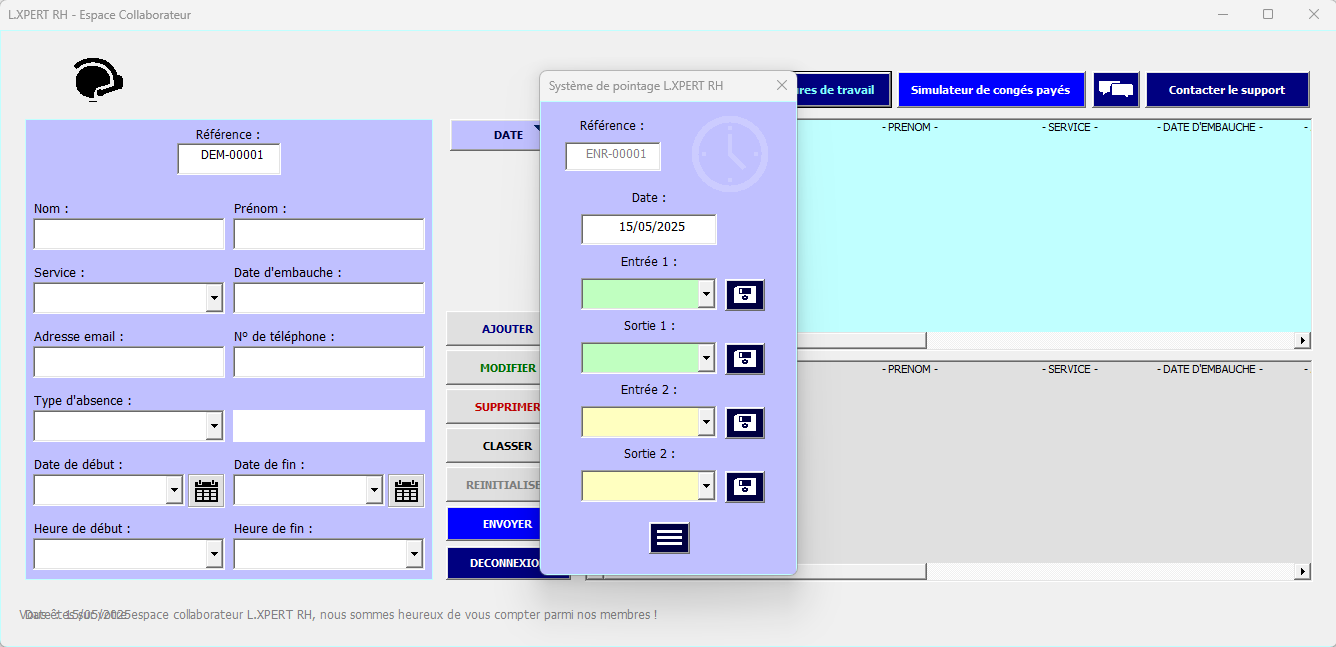Viewport: 1336px width, 647px height.
Task: Open the chat messages icon button
Action: [x=1116, y=90]
